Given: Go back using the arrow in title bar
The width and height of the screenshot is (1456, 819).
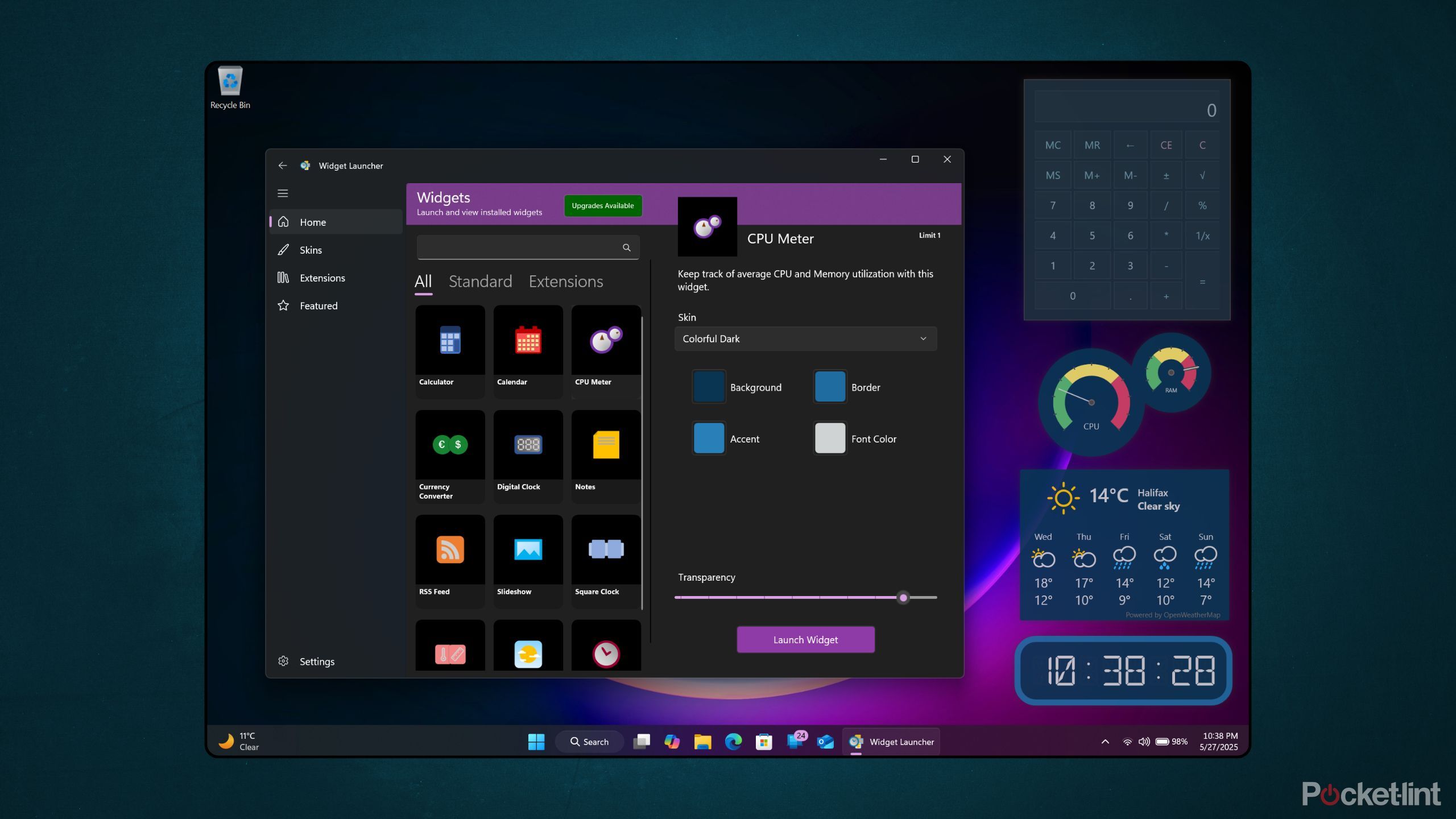Looking at the screenshot, I should coord(283,166).
